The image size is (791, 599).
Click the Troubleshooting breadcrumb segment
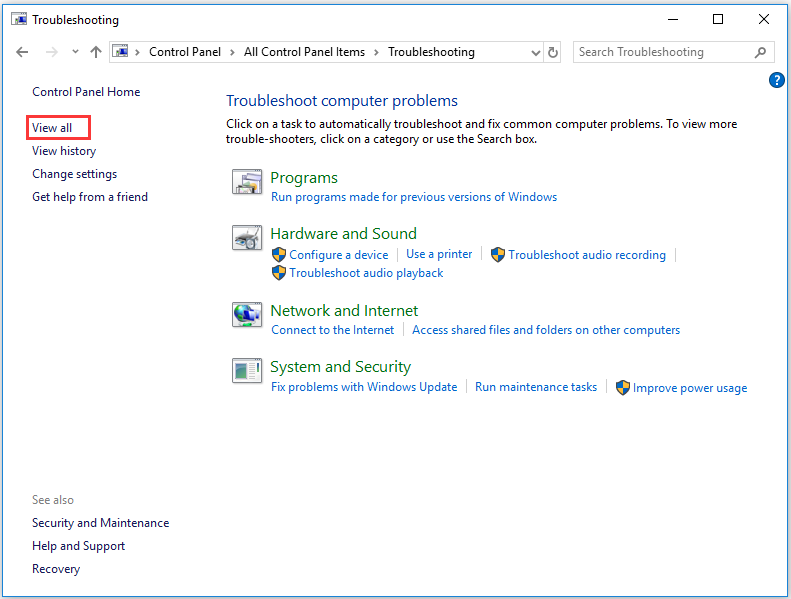tap(431, 52)
